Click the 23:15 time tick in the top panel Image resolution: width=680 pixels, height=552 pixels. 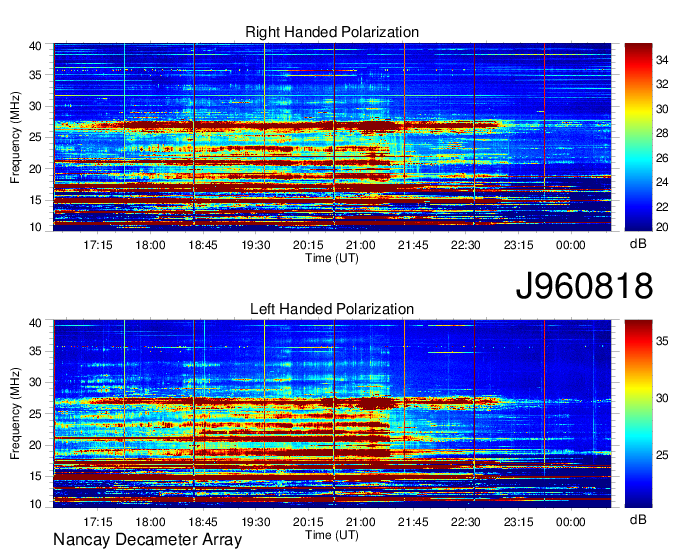(x=519, y=245)
